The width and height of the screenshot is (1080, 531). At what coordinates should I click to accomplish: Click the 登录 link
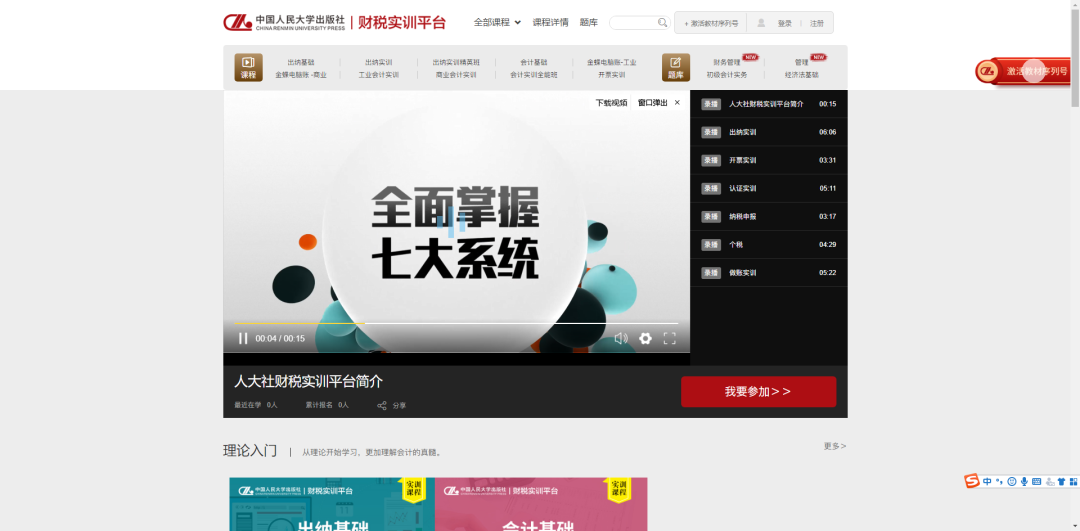point(785,23)
